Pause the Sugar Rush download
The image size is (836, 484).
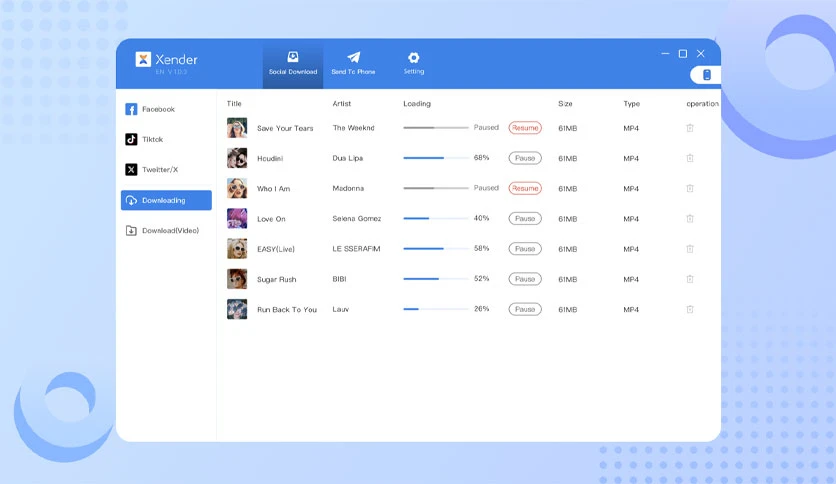tap(525, 279)
